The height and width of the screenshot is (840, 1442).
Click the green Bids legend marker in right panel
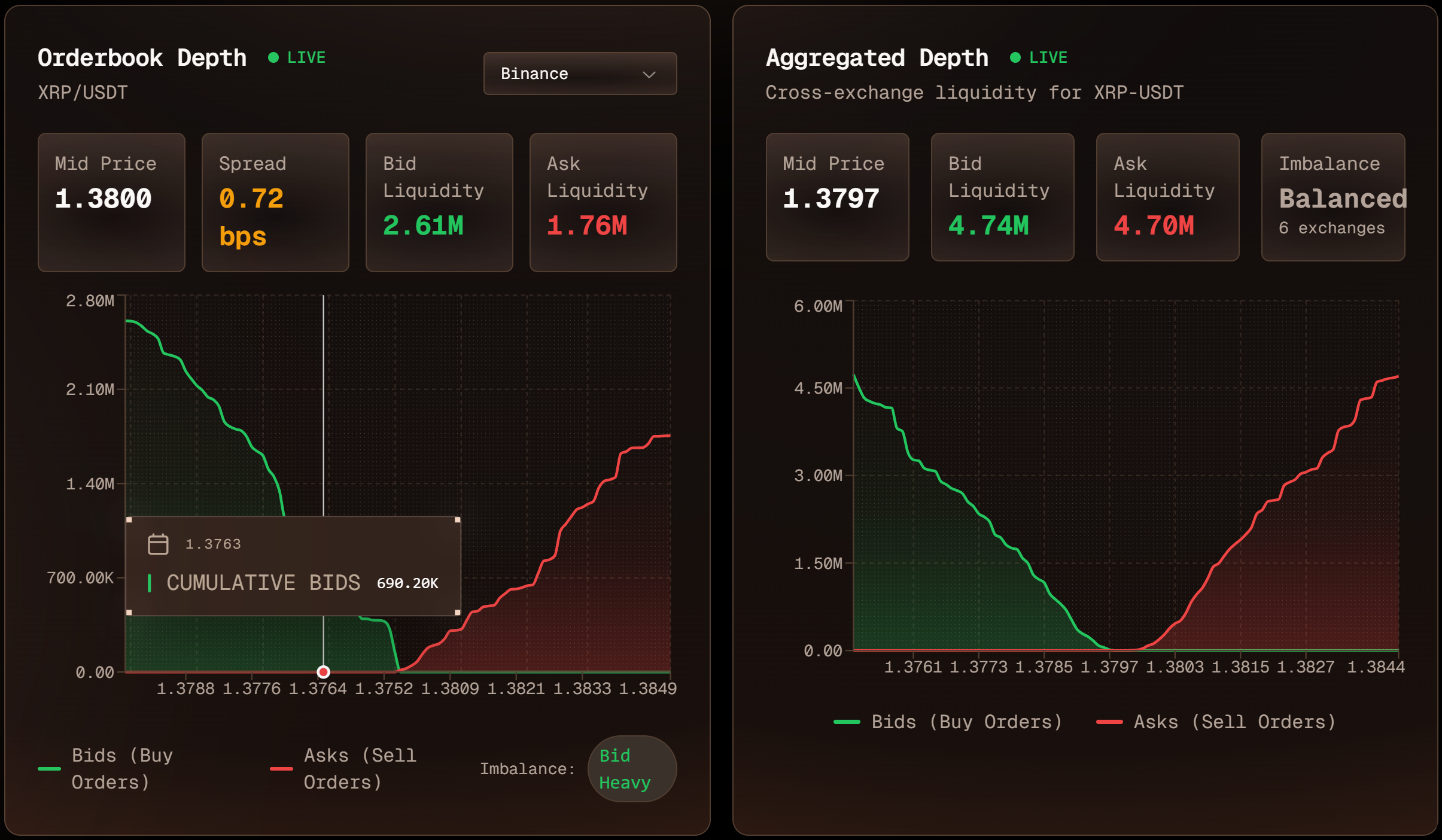click(x=846, y=722)
